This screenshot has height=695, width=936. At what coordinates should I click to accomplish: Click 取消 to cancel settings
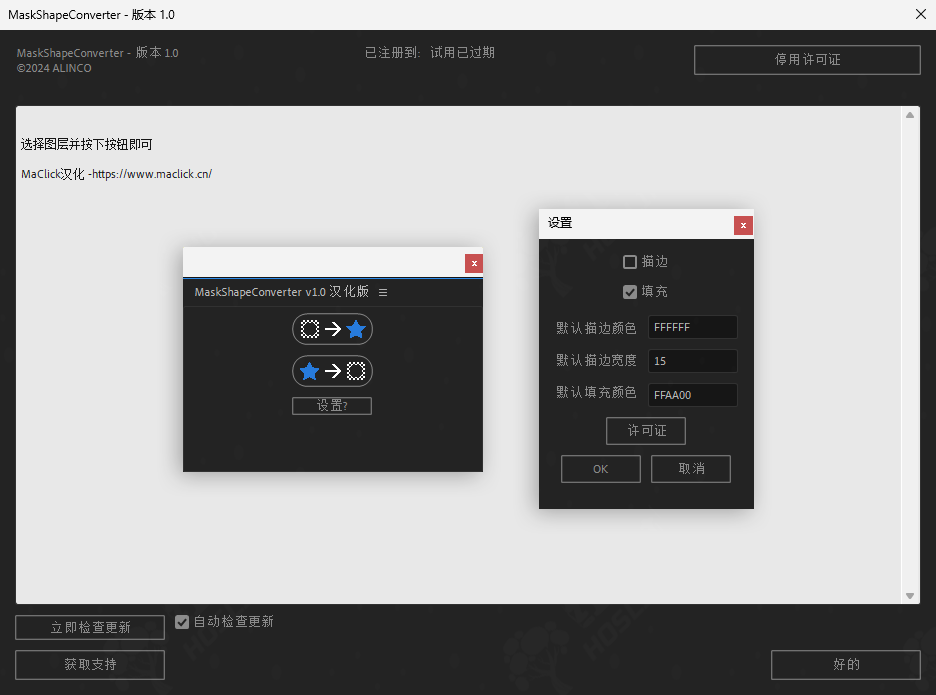point(691,469)
